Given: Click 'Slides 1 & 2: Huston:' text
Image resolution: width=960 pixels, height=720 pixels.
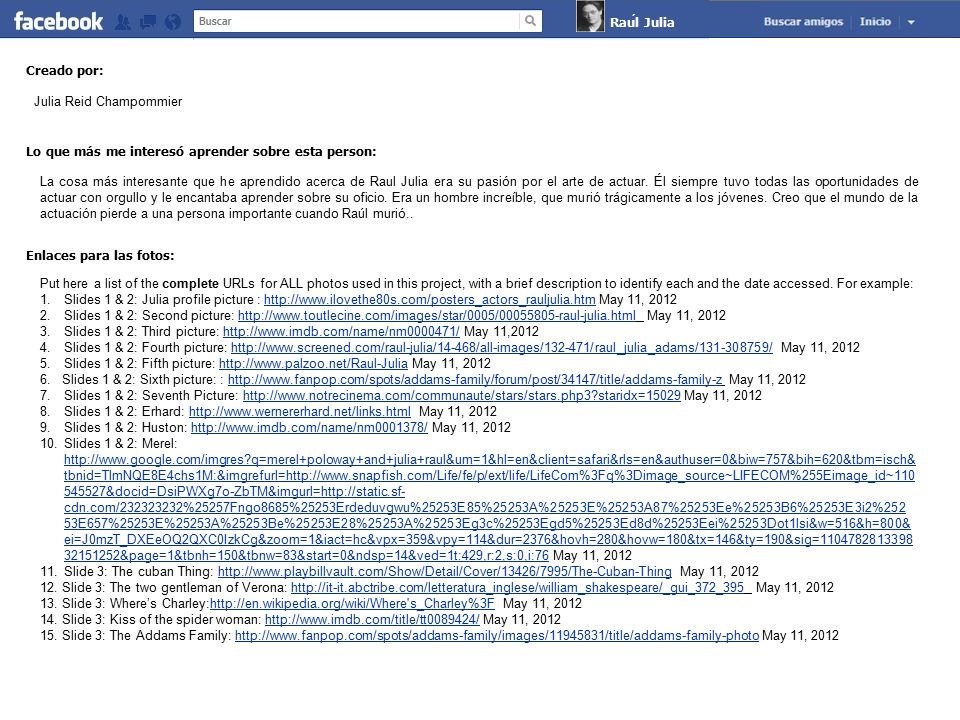Looking at the screenshot, I should coord(125,427).
